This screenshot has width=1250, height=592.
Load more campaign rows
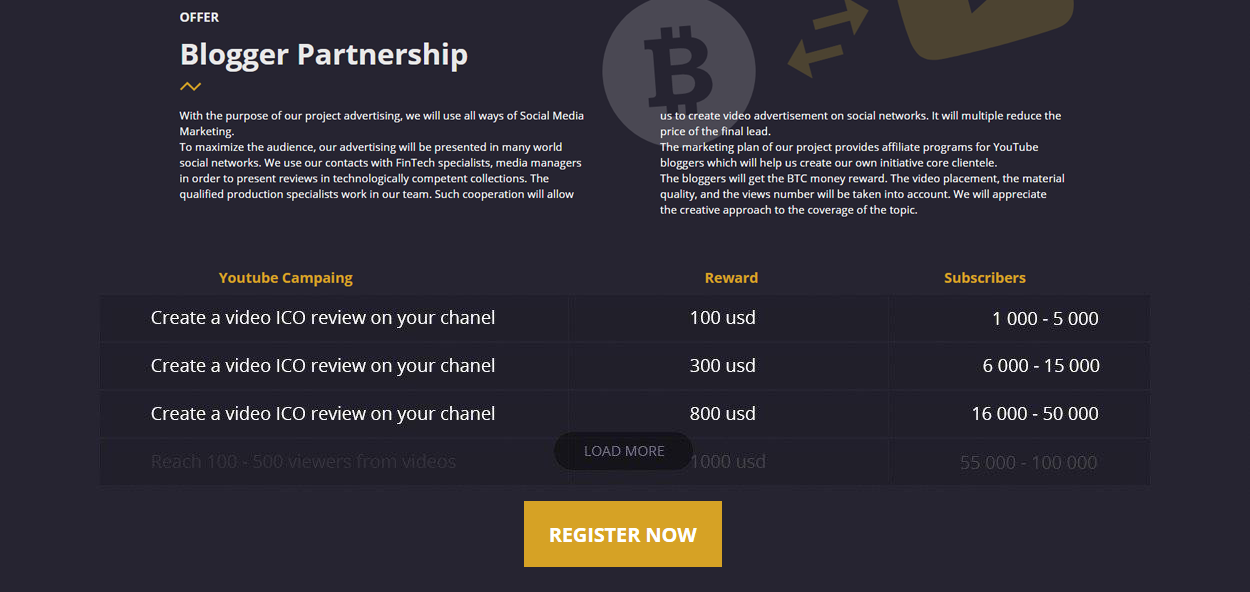pos(624,451)
